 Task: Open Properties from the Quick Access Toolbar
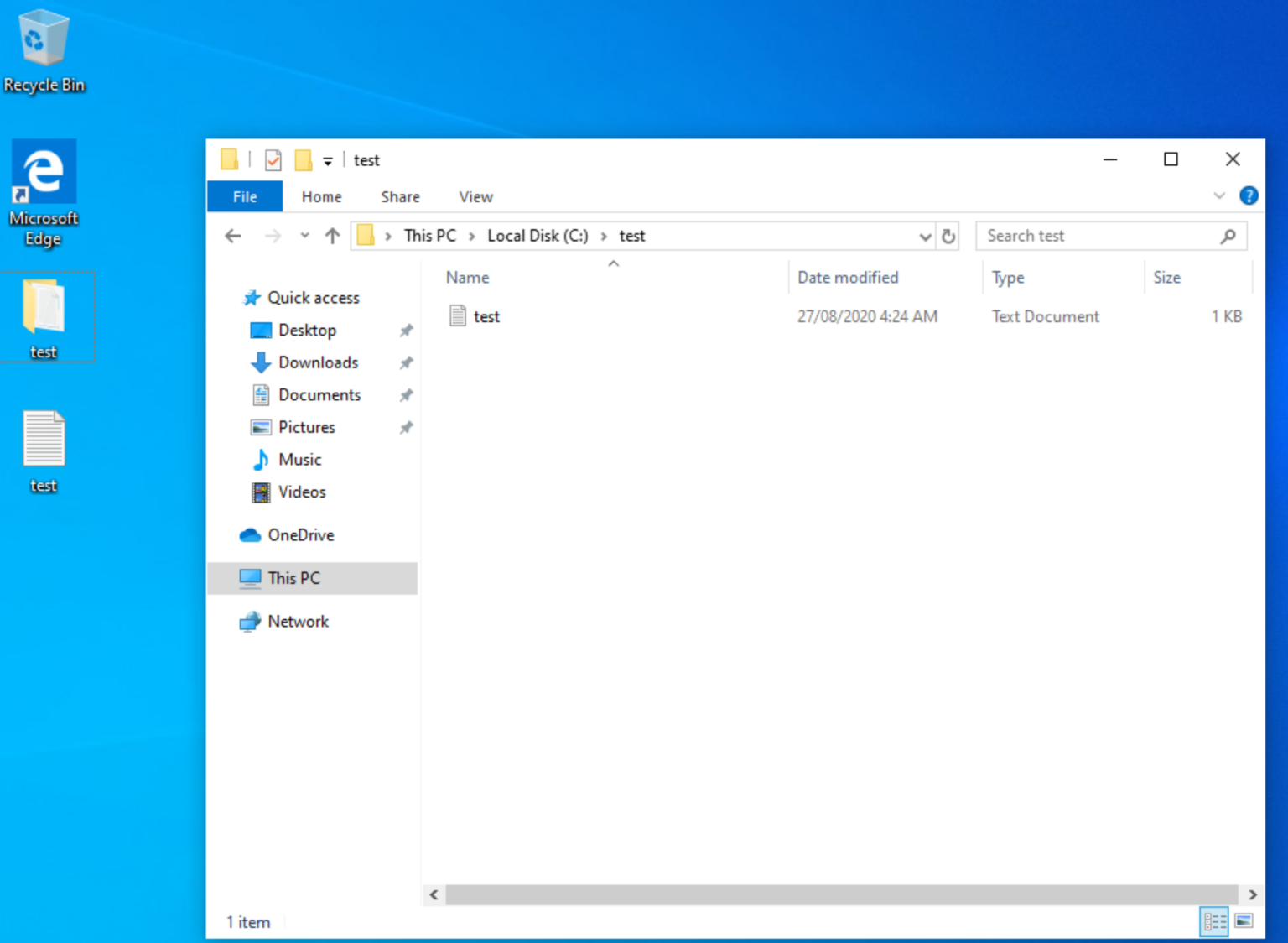(x=273, y=159)
